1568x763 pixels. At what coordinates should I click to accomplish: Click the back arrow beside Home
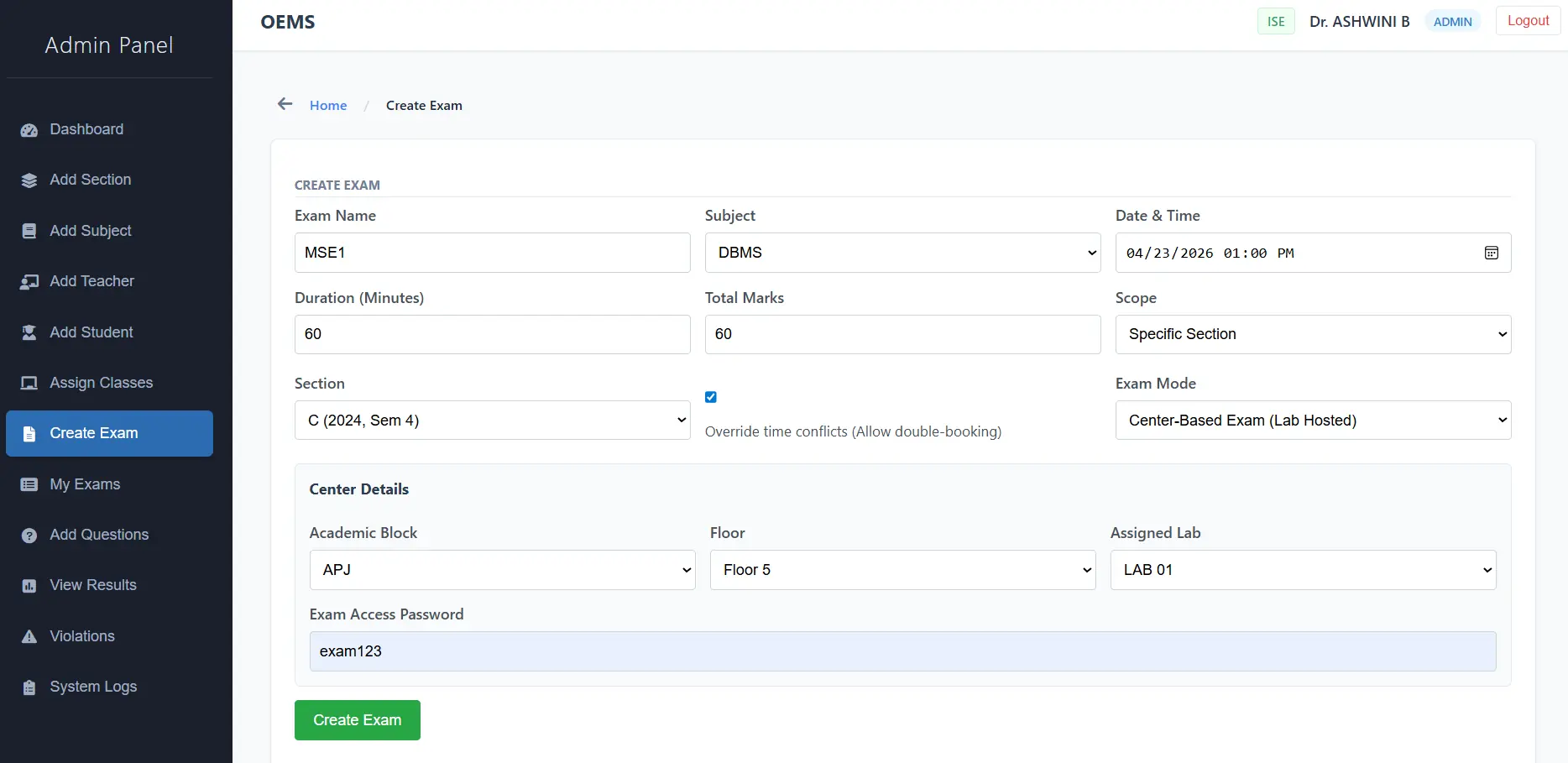point(285,104)
